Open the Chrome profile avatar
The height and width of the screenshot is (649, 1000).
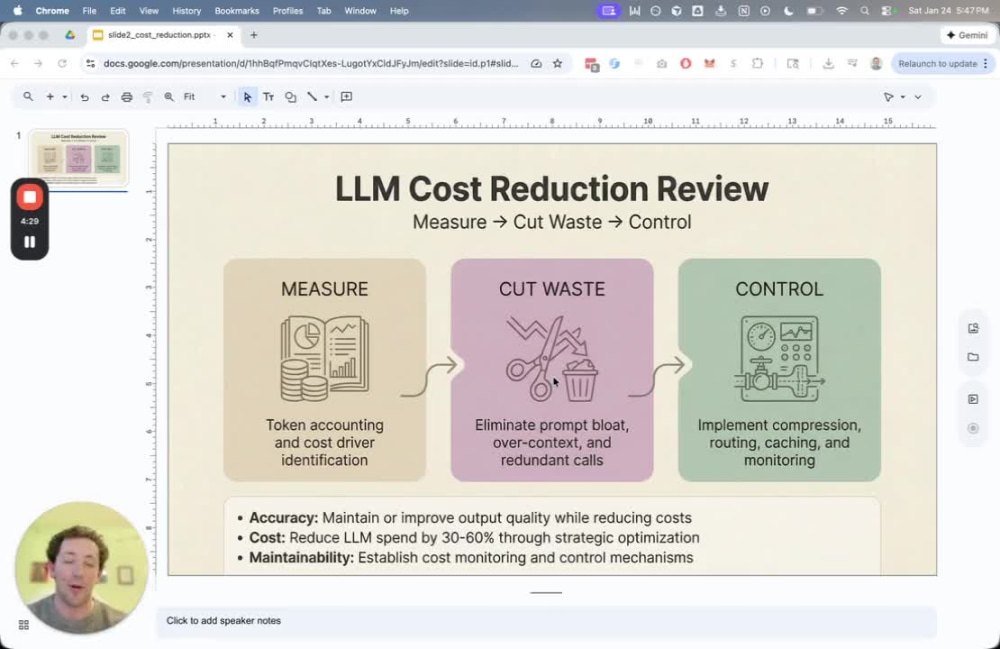[x=876, y=64]
